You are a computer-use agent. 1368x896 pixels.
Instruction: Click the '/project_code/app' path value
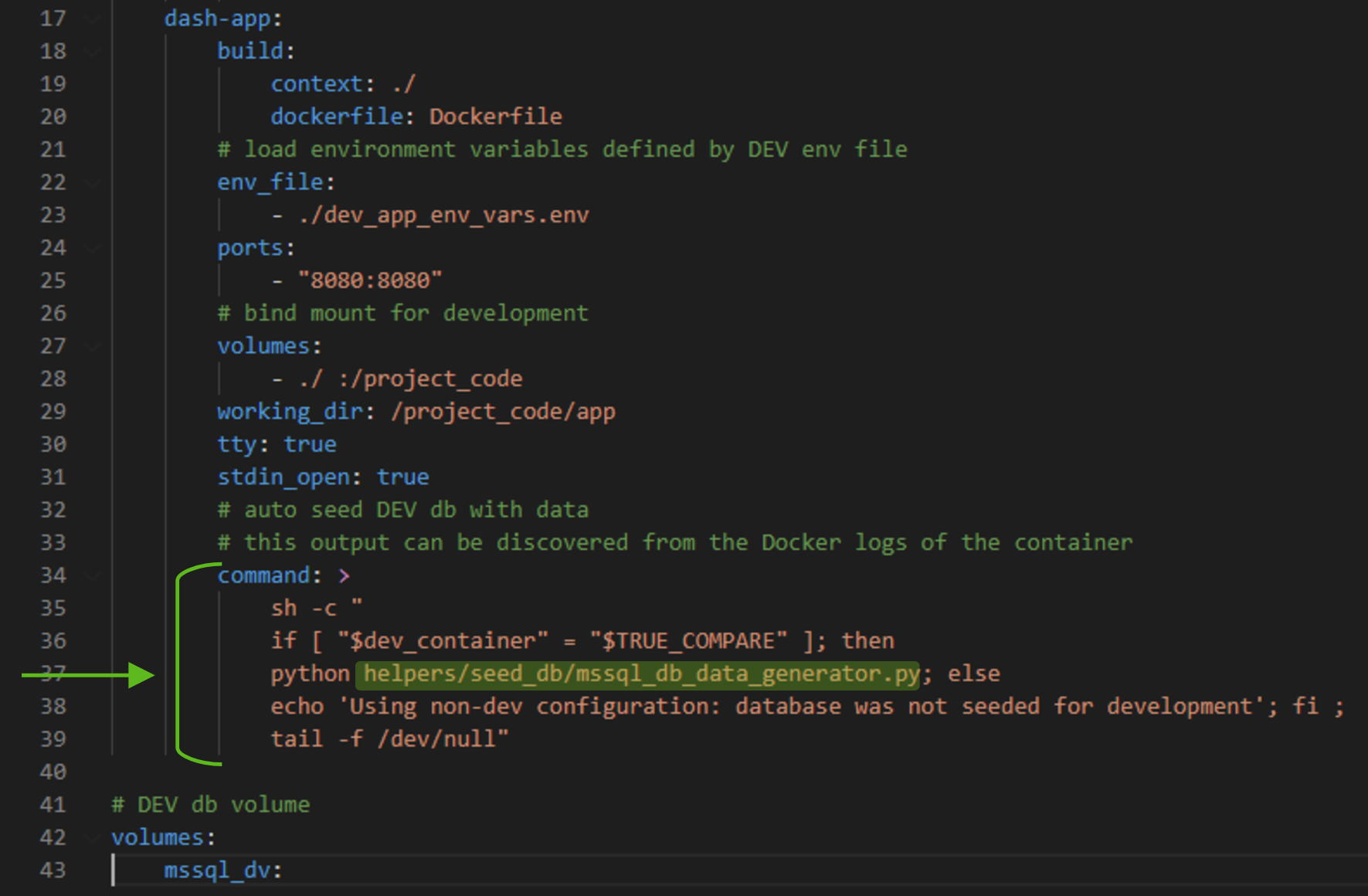504,412
